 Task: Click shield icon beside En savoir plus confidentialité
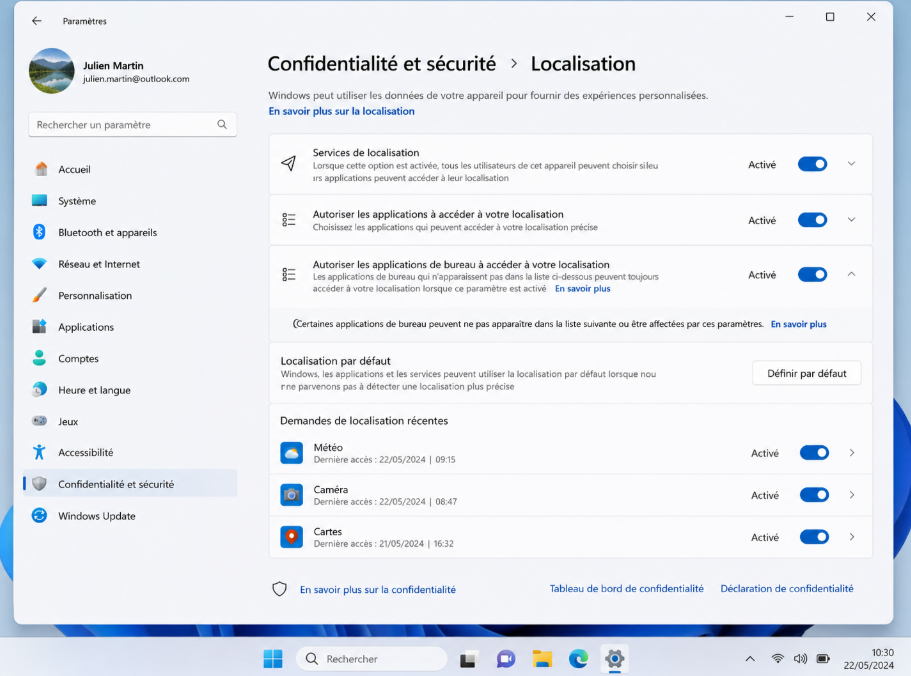pos(279,589)
